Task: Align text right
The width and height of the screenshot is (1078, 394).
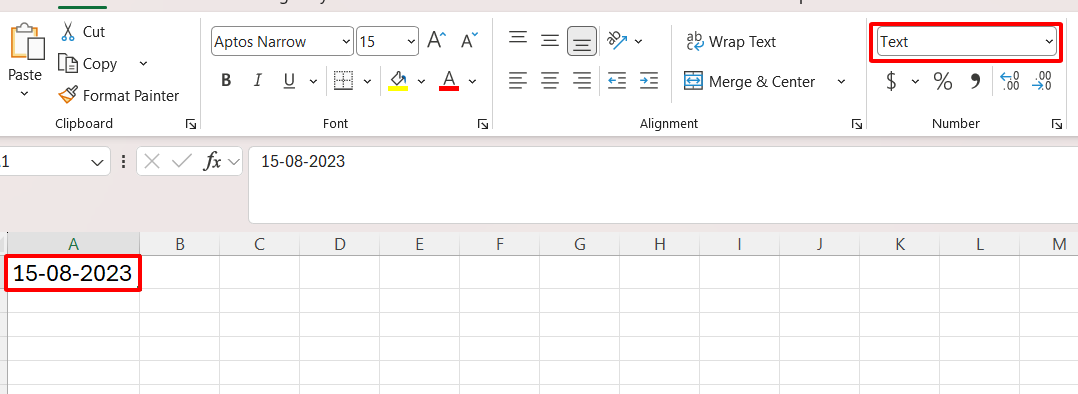Action: point(582,81)
